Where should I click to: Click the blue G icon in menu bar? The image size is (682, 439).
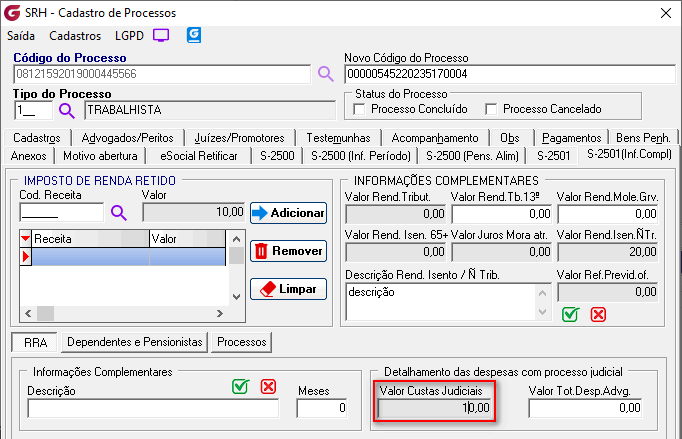coord(194,35)
